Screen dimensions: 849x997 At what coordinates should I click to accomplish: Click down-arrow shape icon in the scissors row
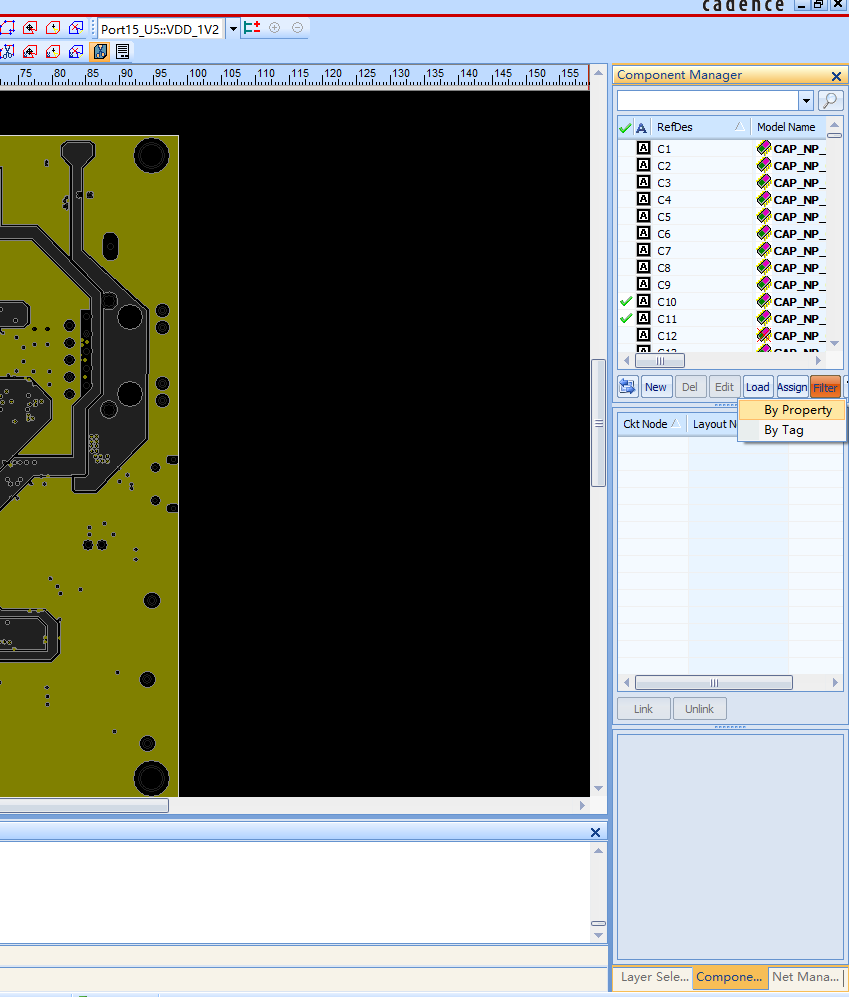click(53, 52)
